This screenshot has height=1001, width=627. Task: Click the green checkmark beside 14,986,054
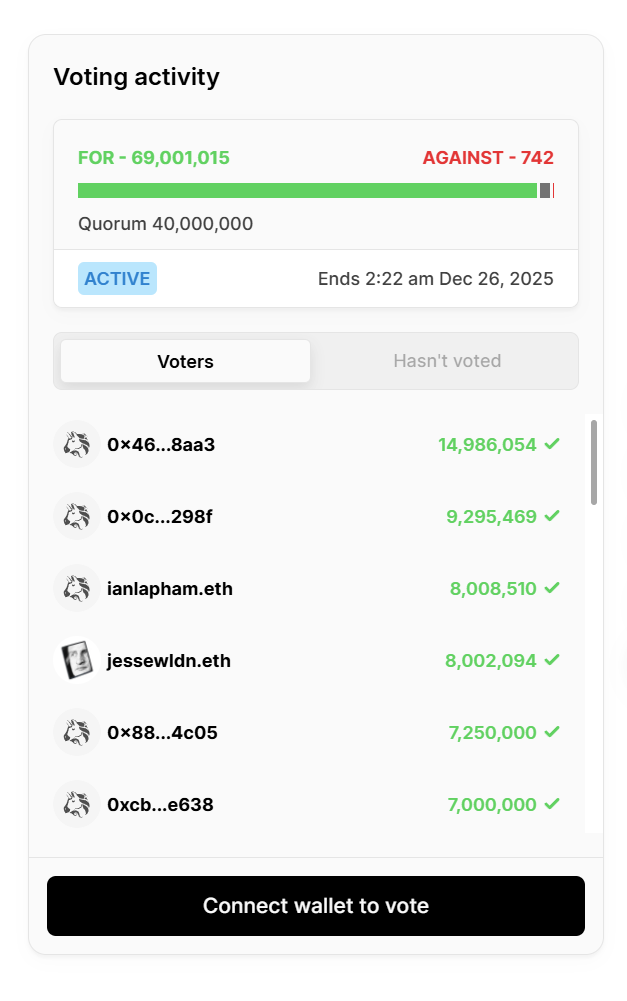(552, 444)
